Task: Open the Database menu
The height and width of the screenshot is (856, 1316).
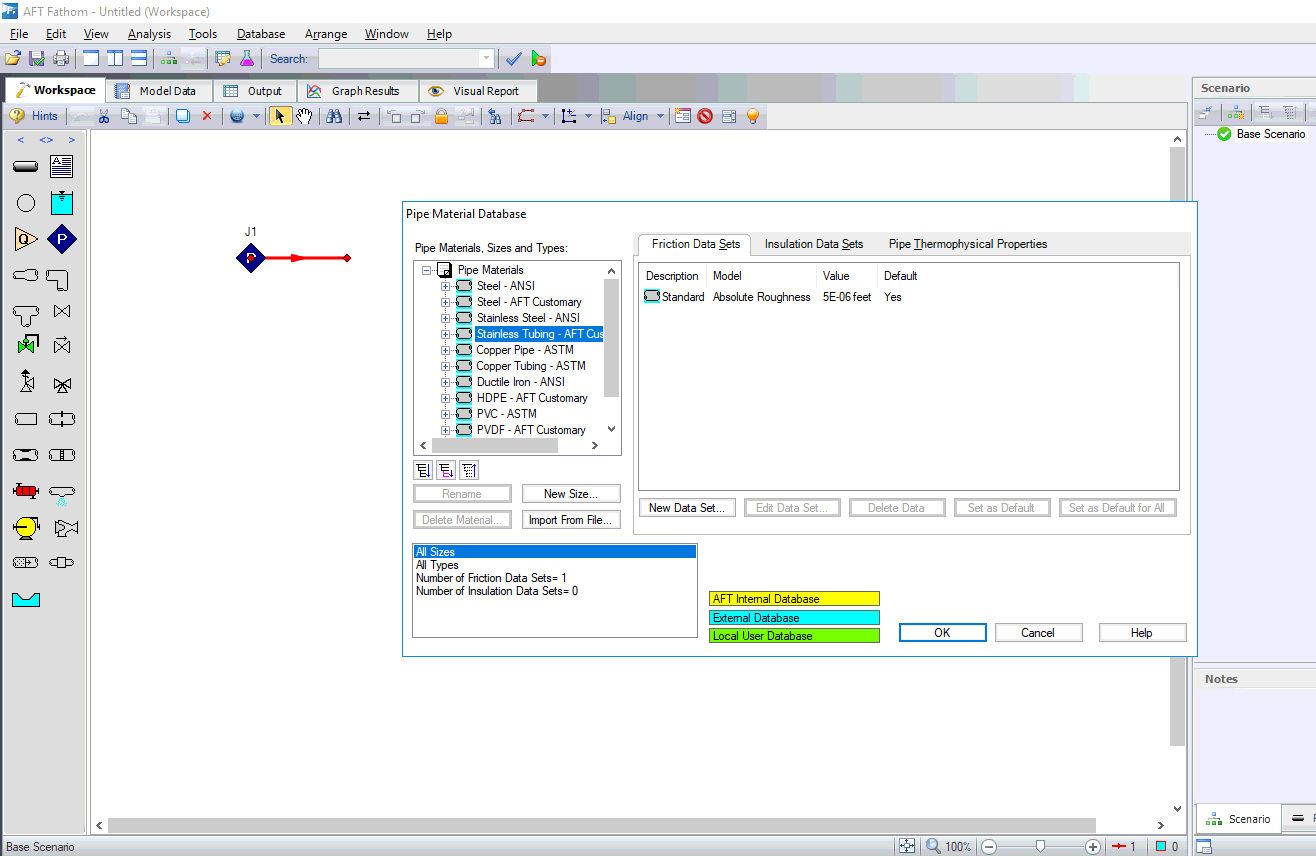Action: point(261,34)
